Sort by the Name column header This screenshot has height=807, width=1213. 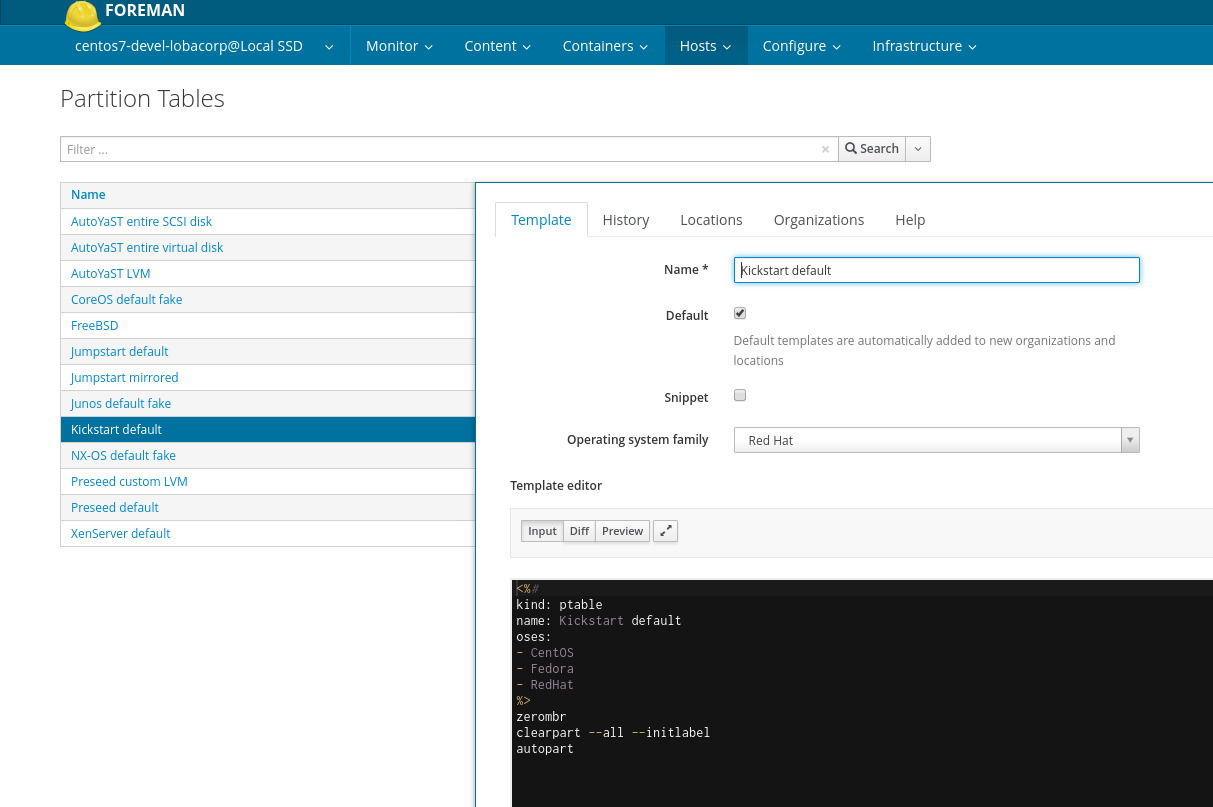88,195
